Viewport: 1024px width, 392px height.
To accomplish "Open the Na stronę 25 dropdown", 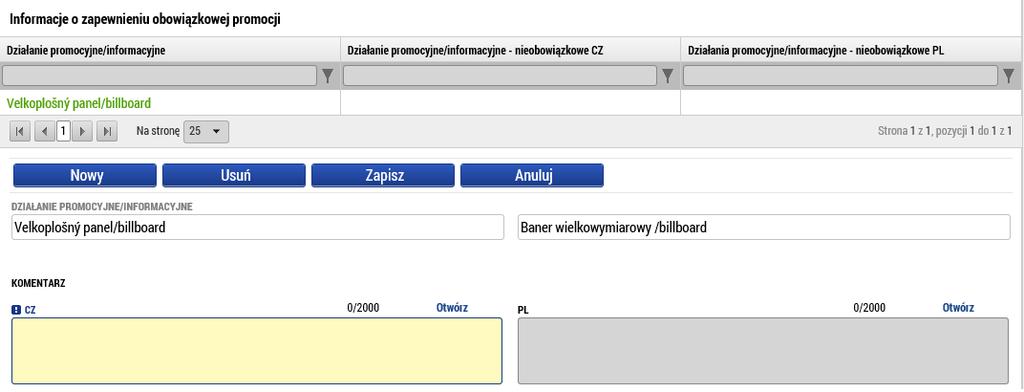I will pos(206,131).
